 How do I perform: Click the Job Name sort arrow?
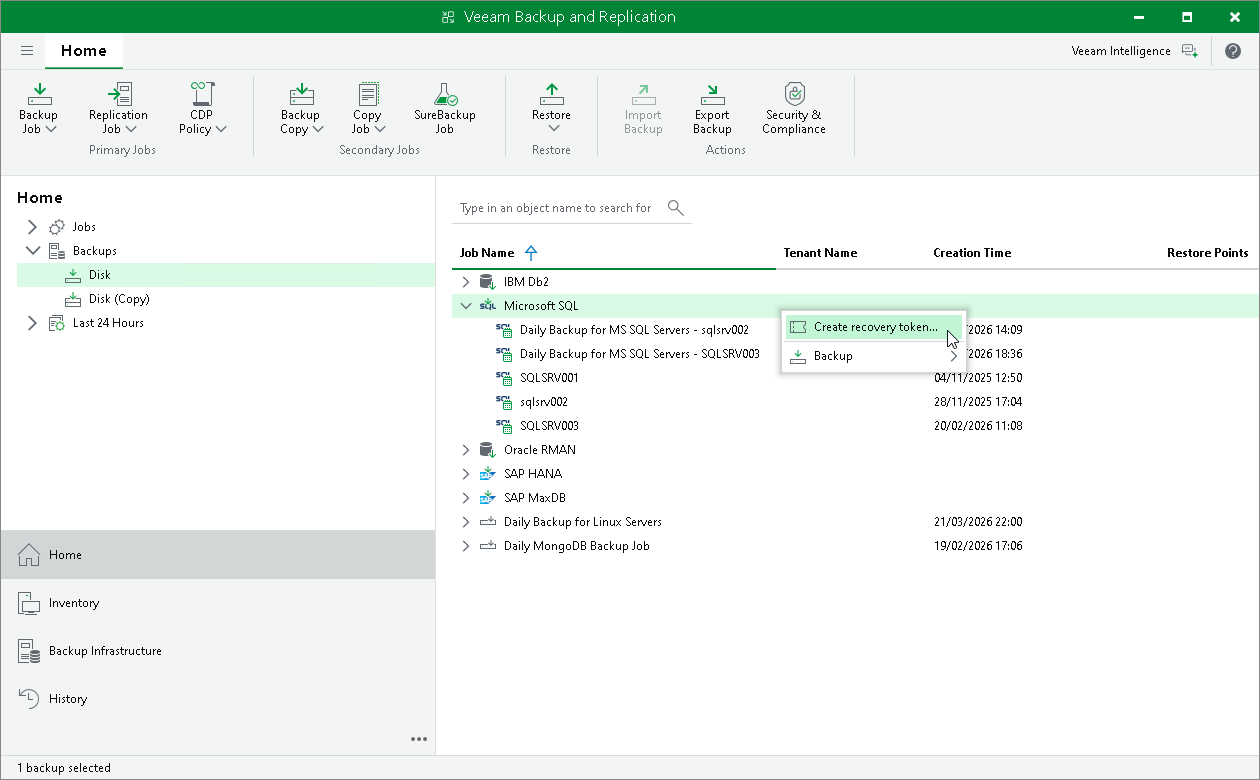531,253
